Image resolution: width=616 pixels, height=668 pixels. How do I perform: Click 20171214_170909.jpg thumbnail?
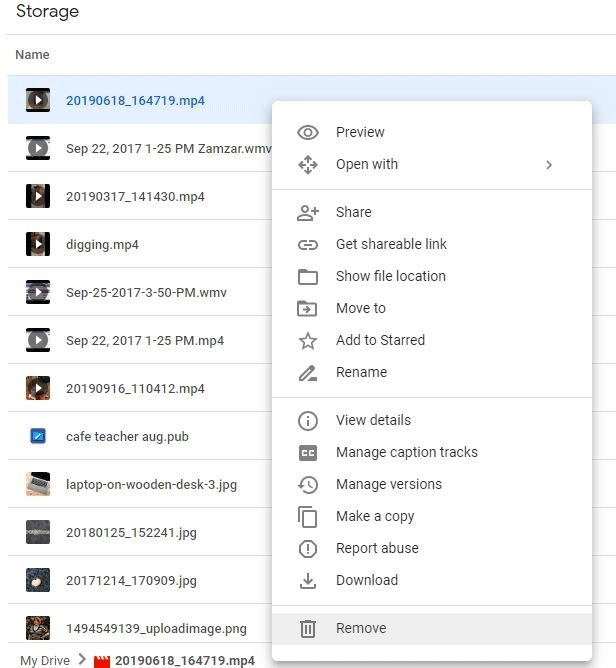pyautogui.click(x=38, y=580)
